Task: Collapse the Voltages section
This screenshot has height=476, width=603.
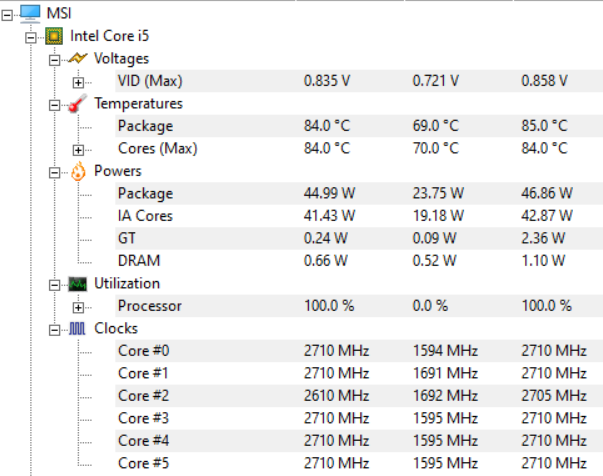Action: tap(54, 59)
